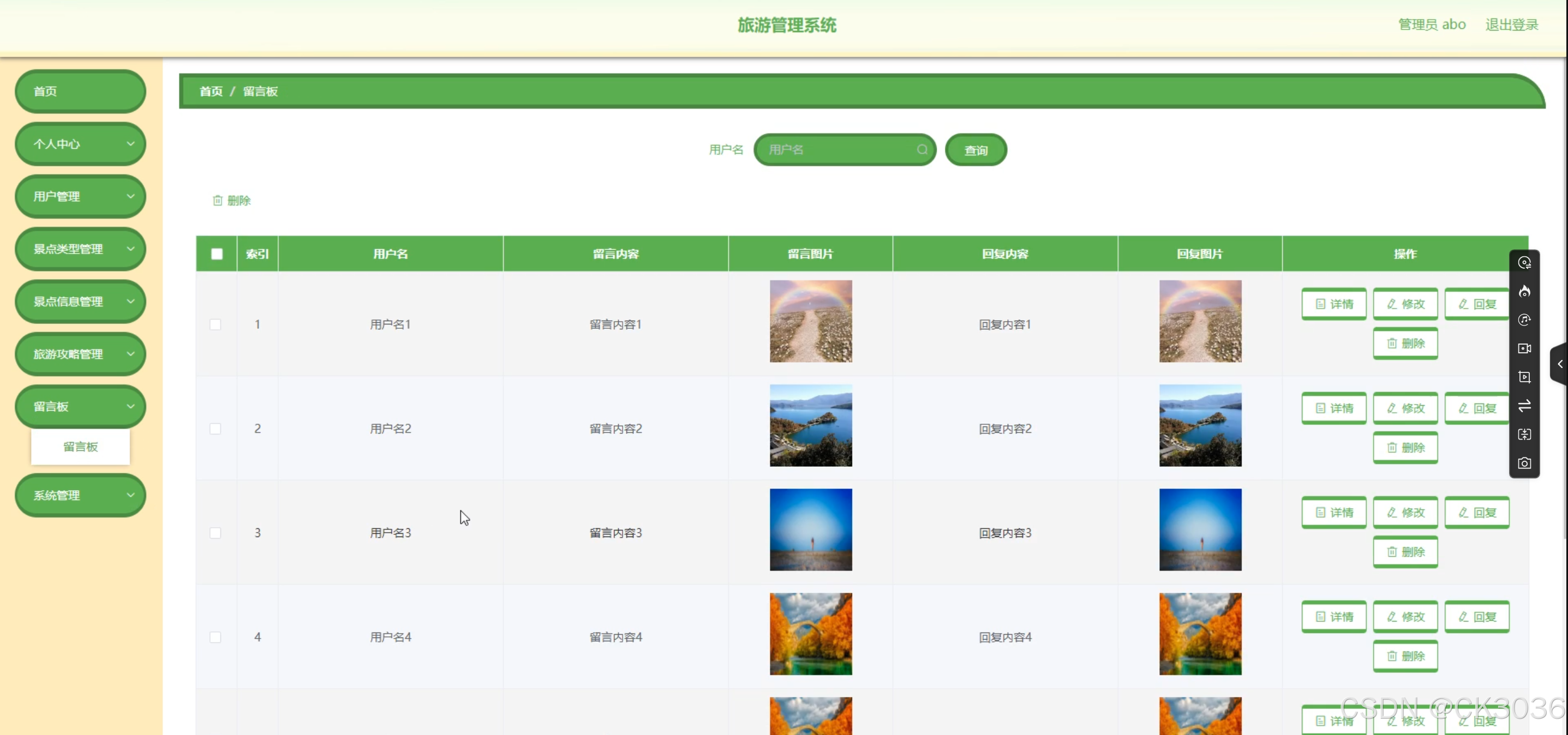The height and width of the screenshot is (735, 1568).
Task: Open the lake thumbnail in row 2 留言图片
Action: 811,425
